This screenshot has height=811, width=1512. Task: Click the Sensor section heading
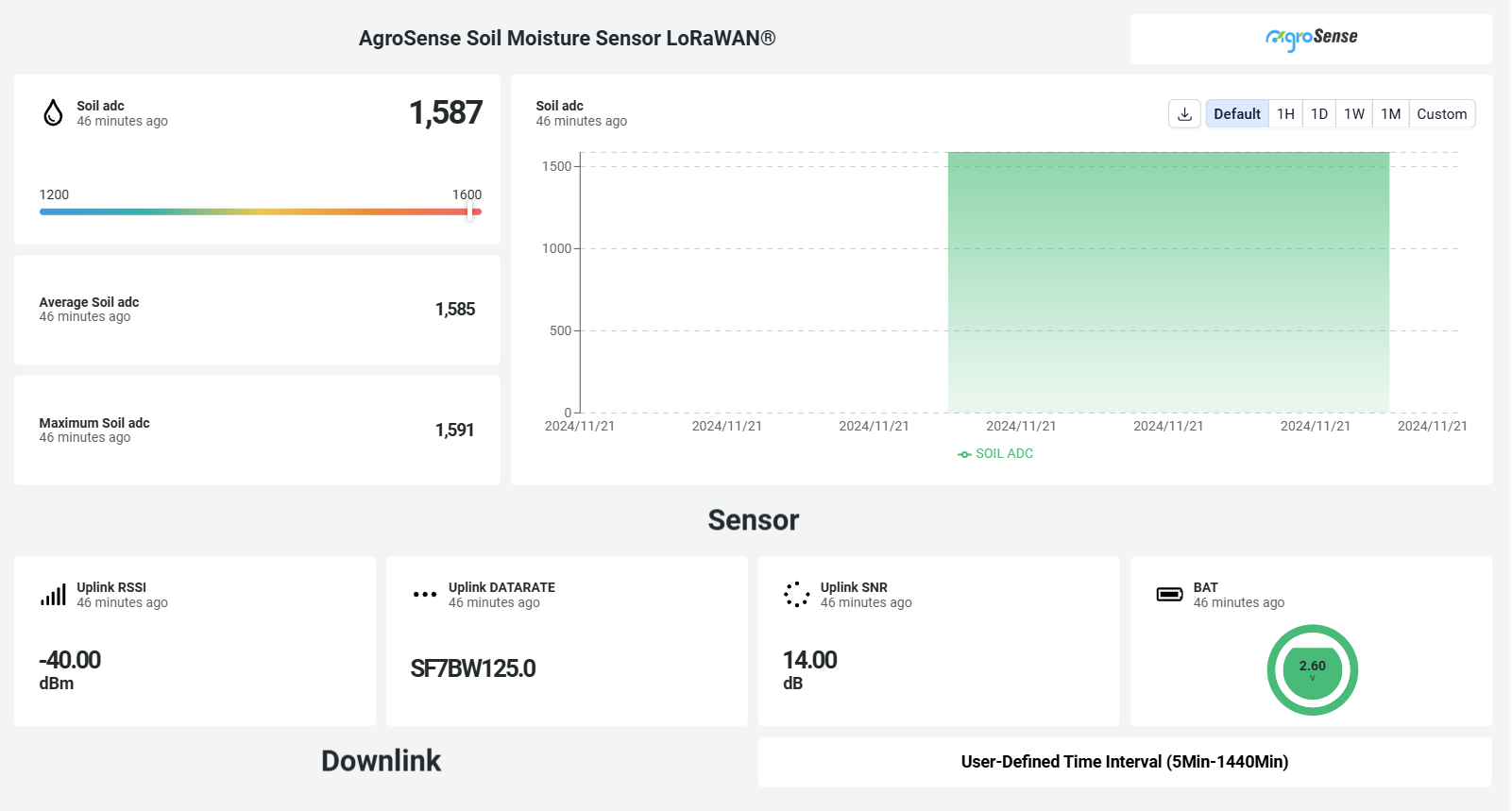click(x=754, y=520)
